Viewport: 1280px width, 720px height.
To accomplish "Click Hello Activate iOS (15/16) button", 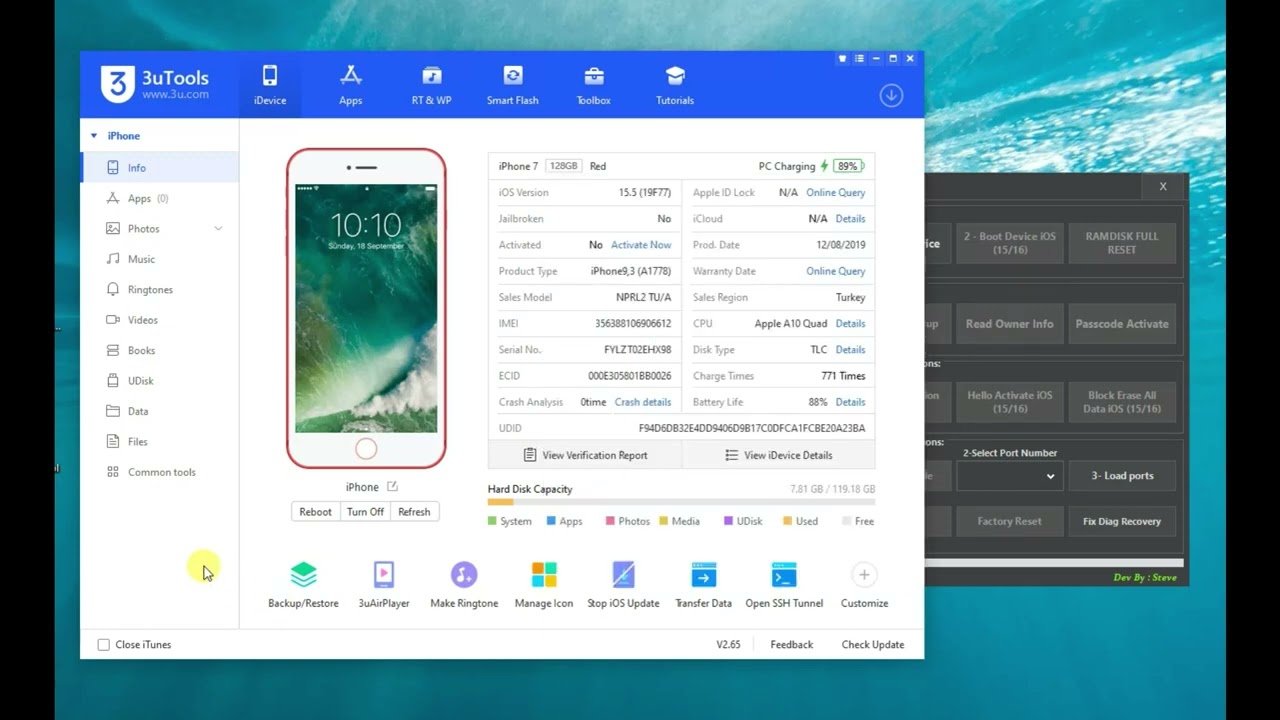I will click(x=1009, y=402).
